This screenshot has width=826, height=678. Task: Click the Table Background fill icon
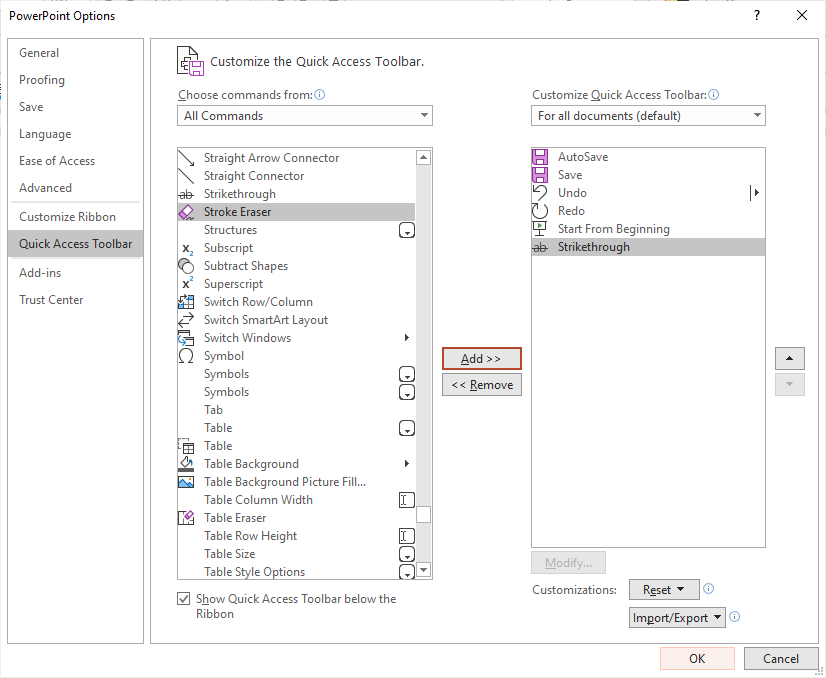tap(186, 464)
